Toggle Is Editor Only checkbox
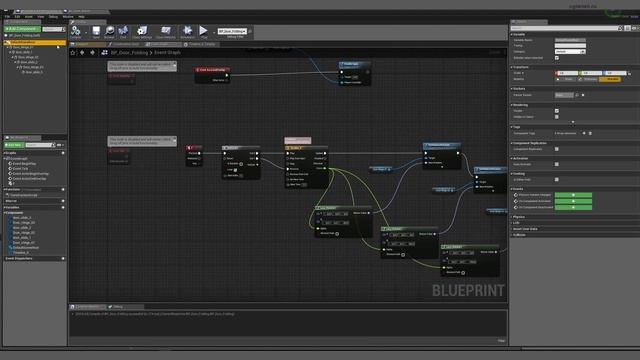 [x=557, y=179]
